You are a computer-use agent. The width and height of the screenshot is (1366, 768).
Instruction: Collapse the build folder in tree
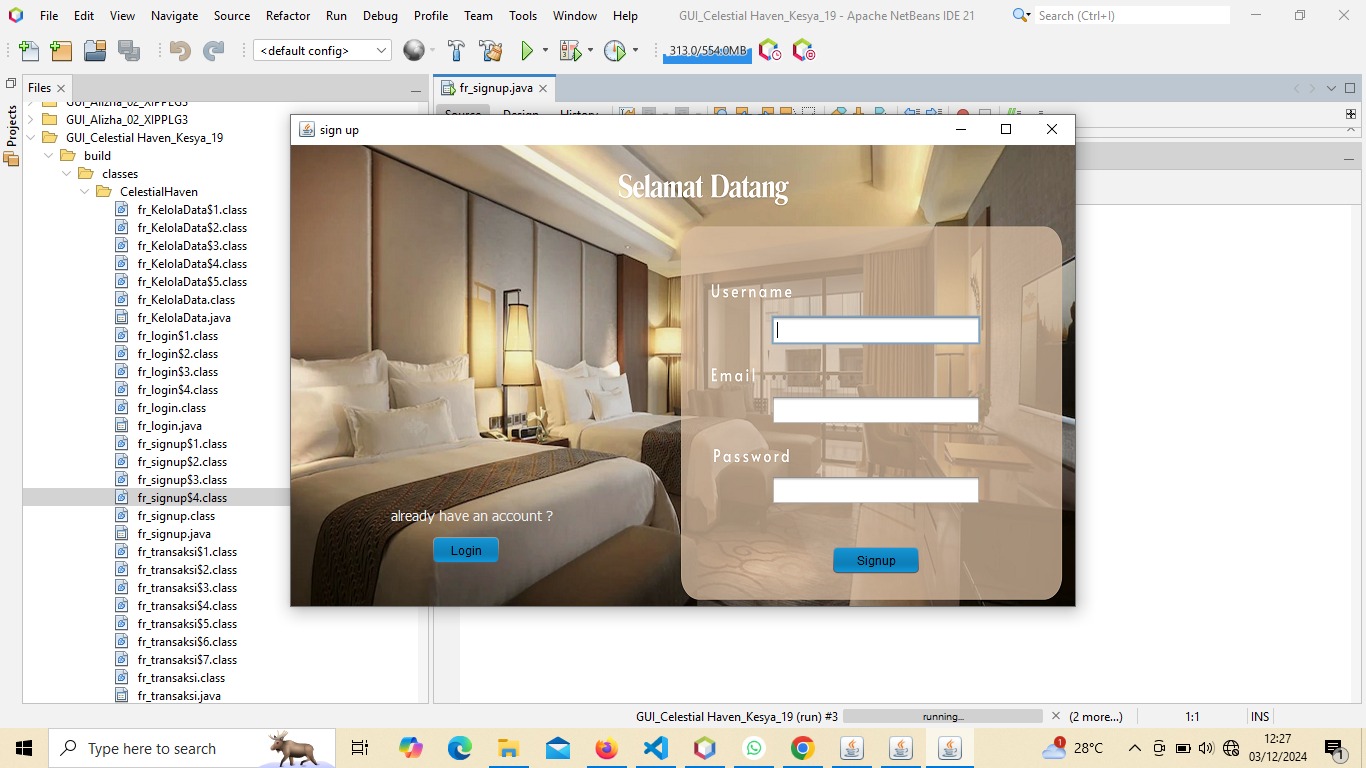[x=49, y=156]
